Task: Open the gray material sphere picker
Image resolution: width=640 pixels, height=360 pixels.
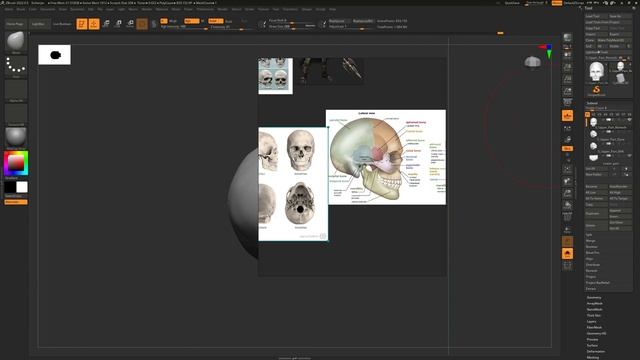Action: (x=16, y=138)
